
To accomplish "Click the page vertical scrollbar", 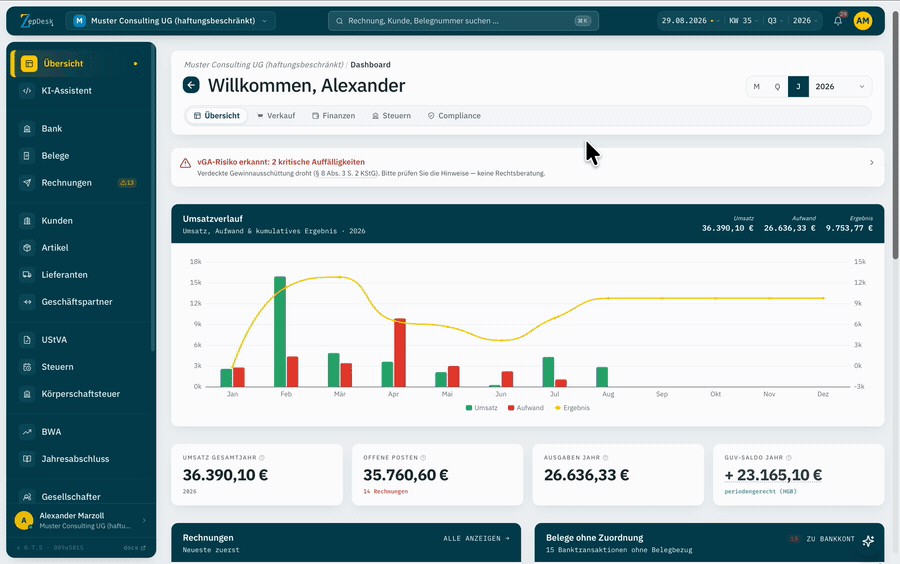I will tap(895, 135).
